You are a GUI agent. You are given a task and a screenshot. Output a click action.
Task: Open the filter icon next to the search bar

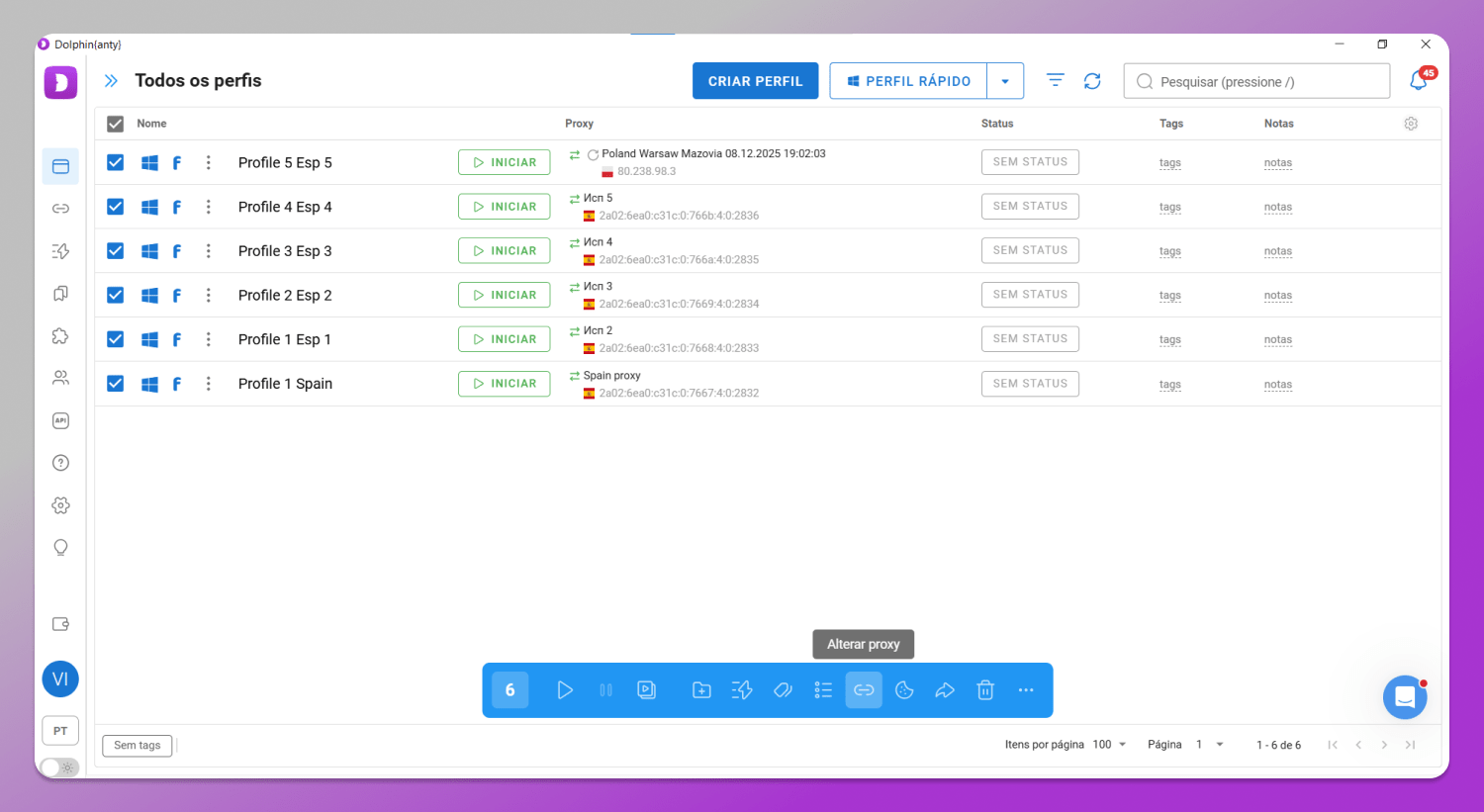tap(1055, 80)
